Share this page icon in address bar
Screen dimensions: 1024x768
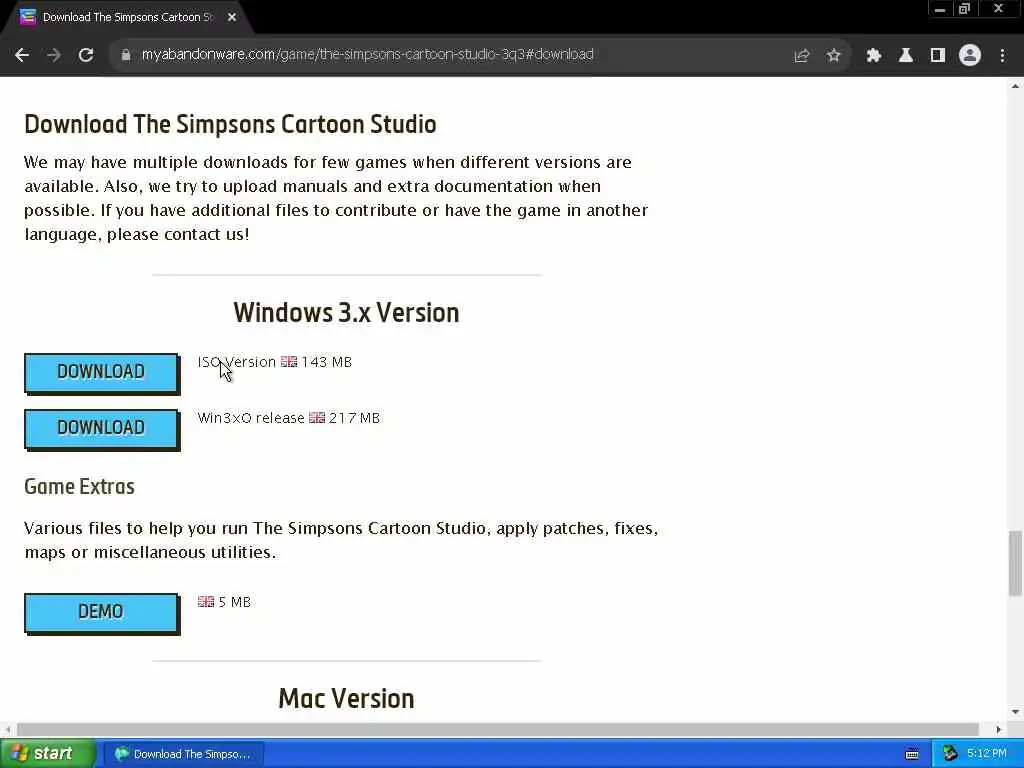click(801, 56)
